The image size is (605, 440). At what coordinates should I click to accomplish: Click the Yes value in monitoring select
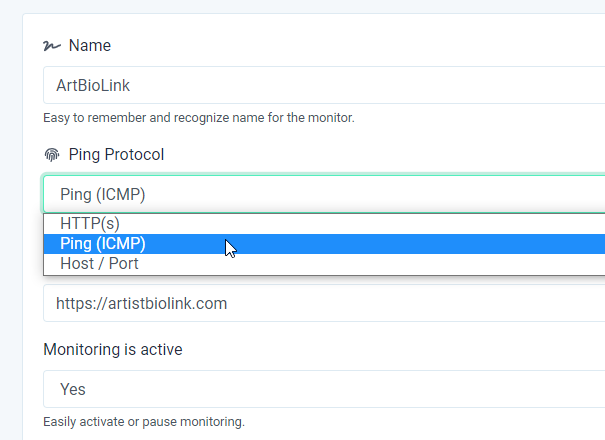(x=73, y=389)
